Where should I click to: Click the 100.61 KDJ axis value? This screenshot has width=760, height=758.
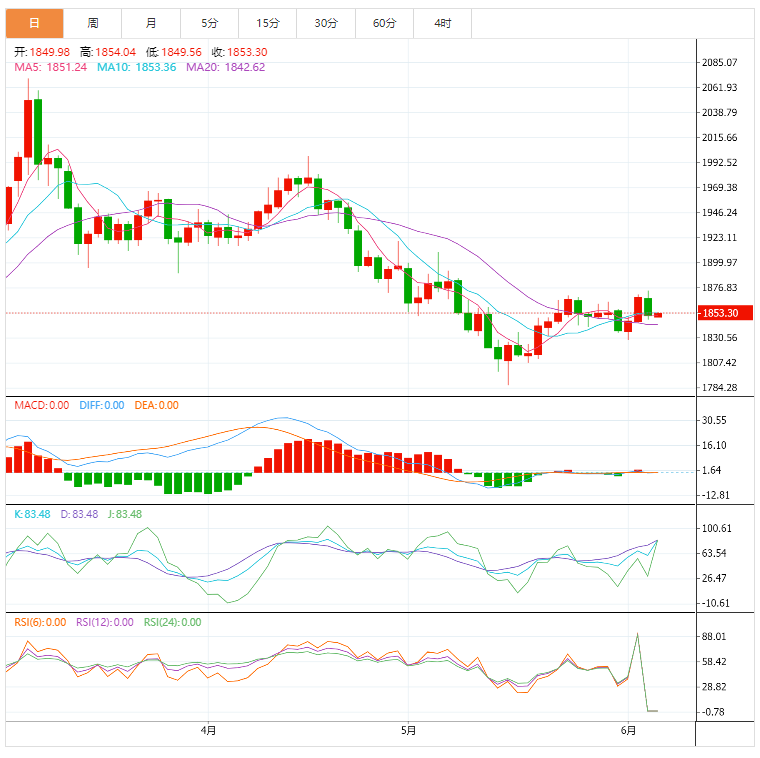[x=716, y=528]
